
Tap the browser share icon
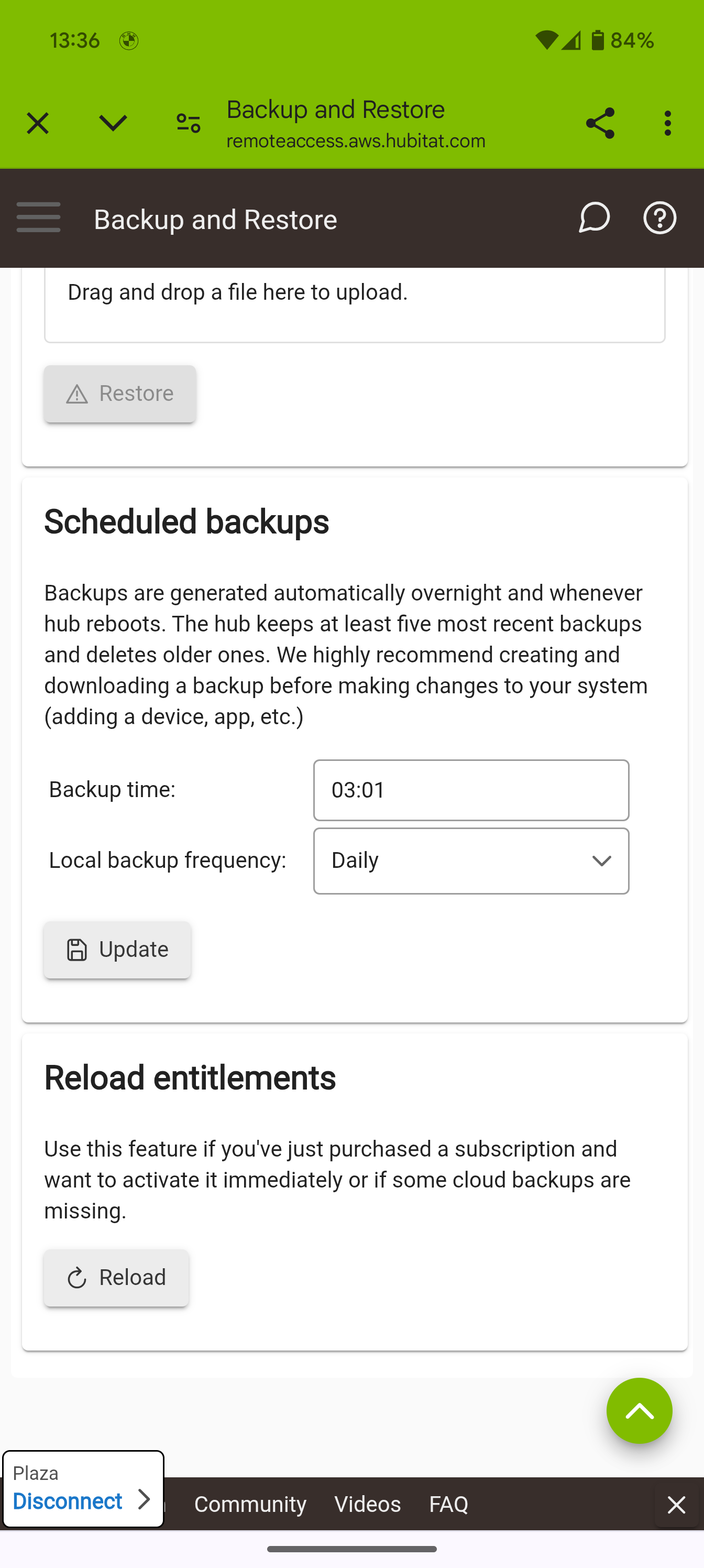[600, 123]
